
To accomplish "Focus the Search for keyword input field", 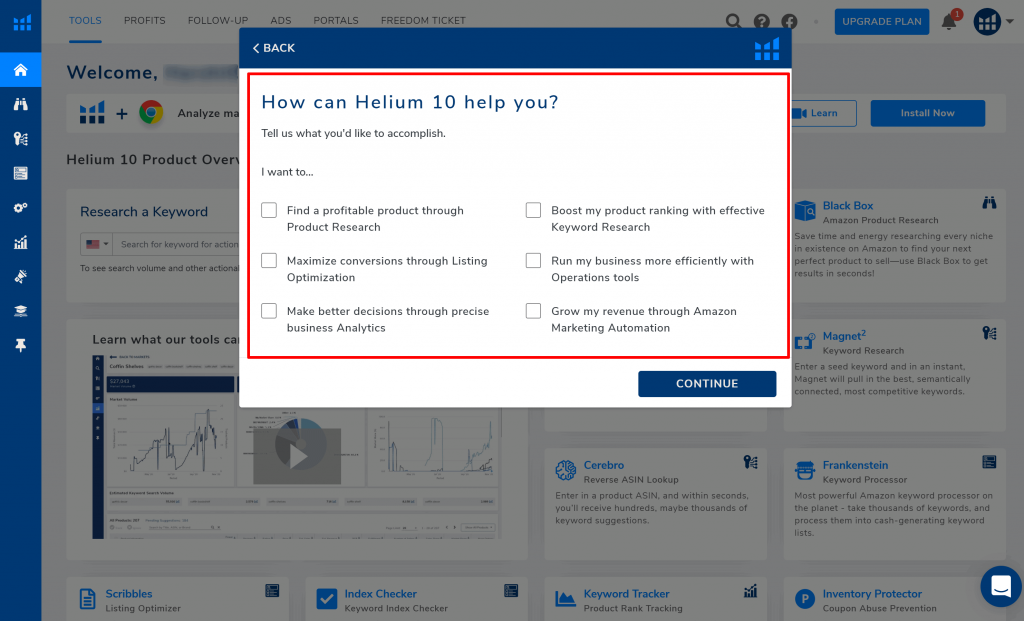I will (178, 244).
